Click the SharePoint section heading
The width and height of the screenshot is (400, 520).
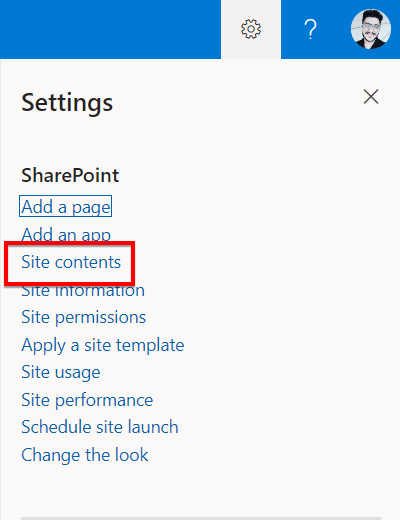tap(70, 175)
